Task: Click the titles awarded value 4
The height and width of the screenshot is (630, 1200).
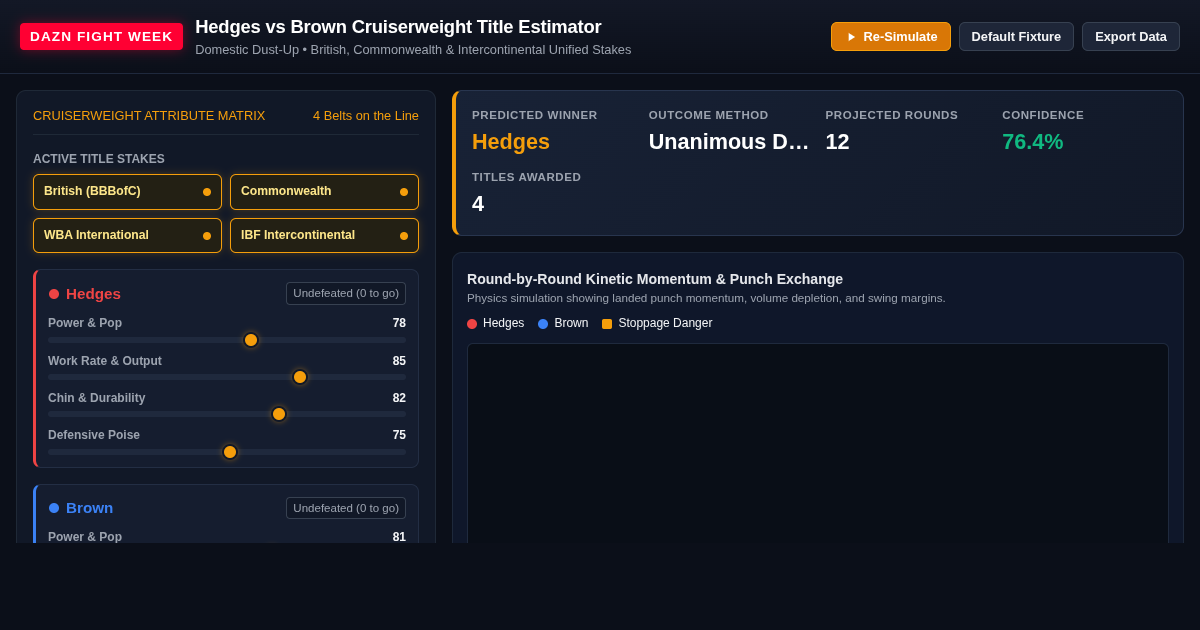Action: coord(478,204)
